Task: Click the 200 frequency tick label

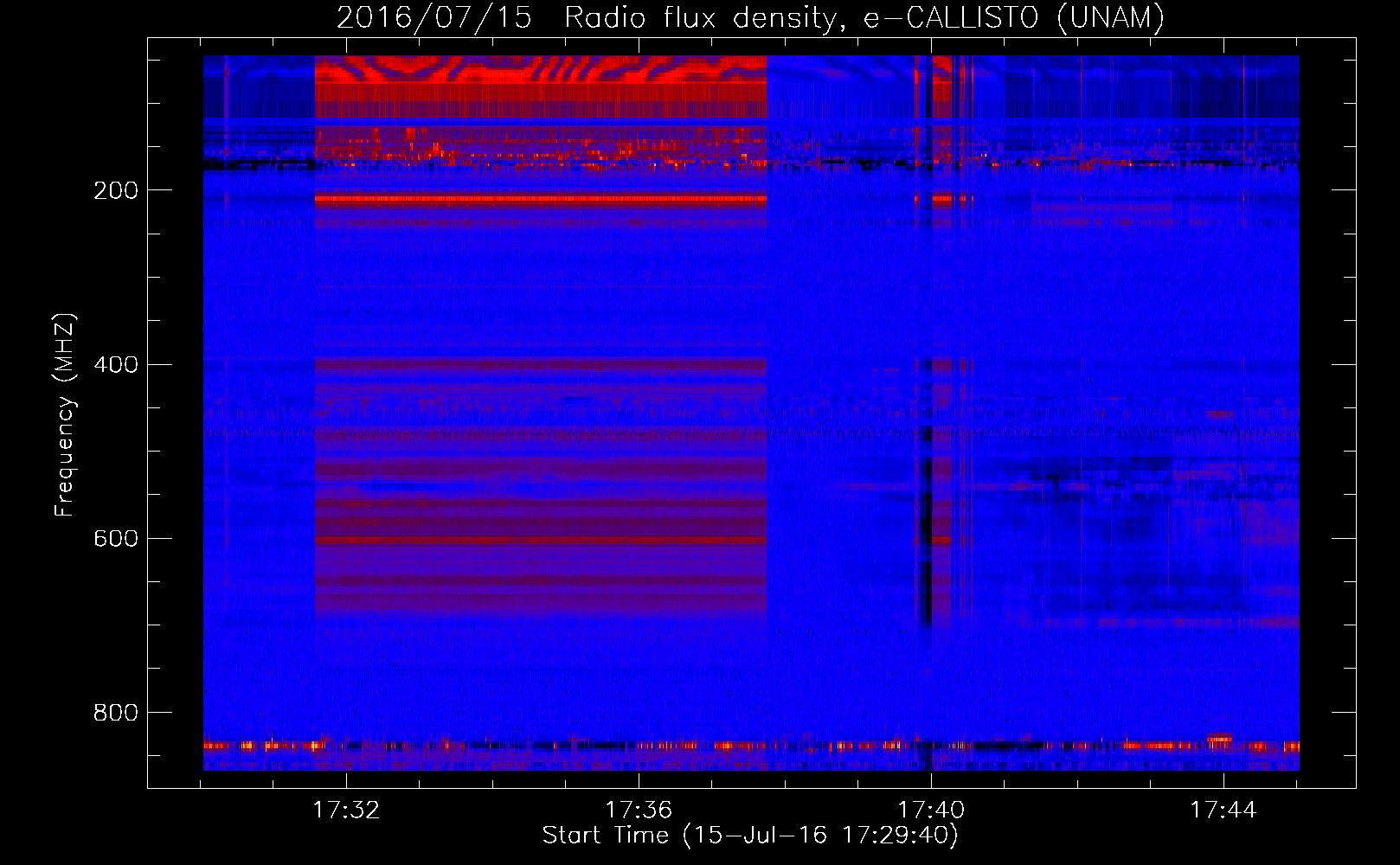Action: (116, 191)
